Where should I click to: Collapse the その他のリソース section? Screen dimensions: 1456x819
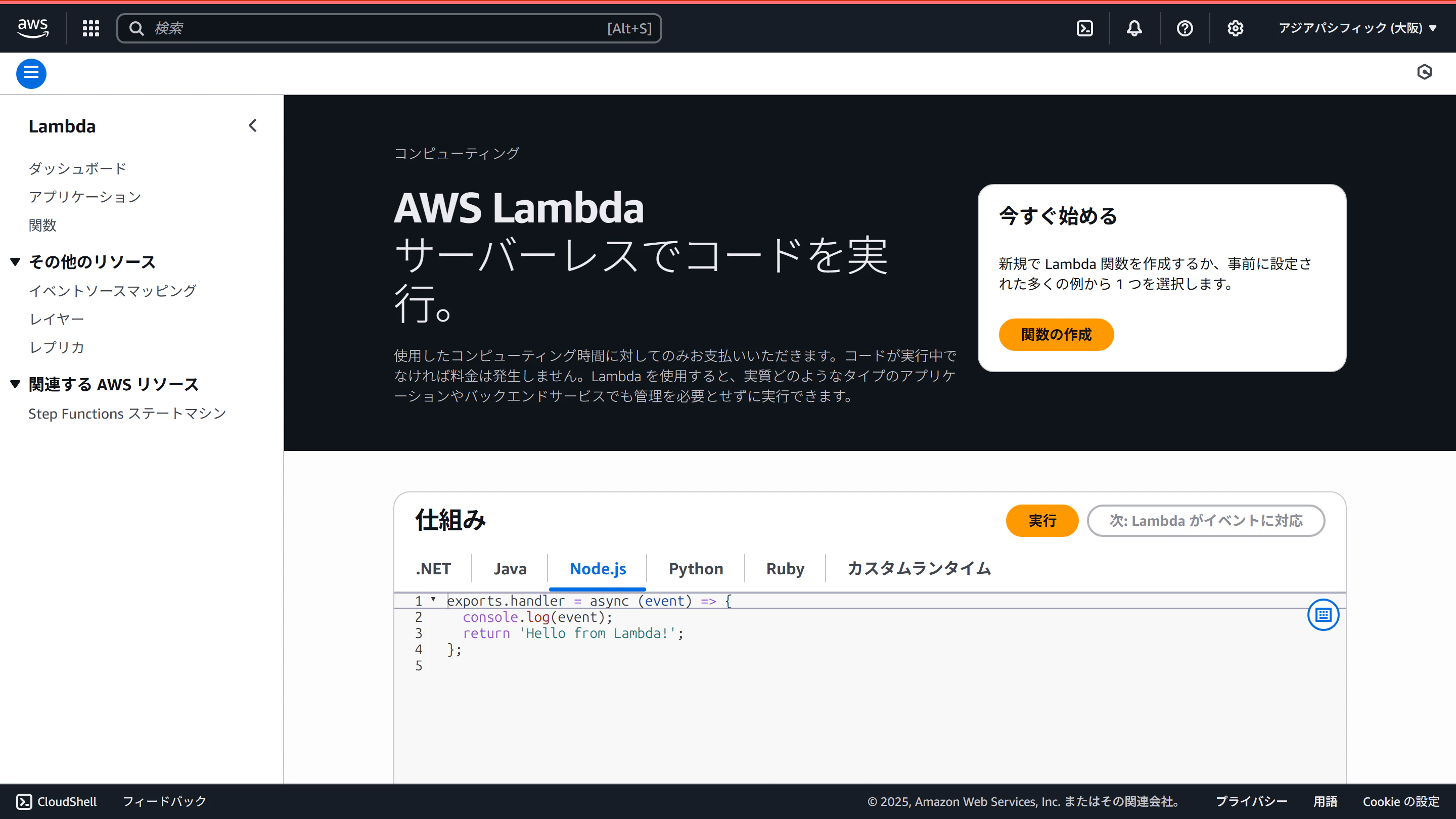click(15, 262)
